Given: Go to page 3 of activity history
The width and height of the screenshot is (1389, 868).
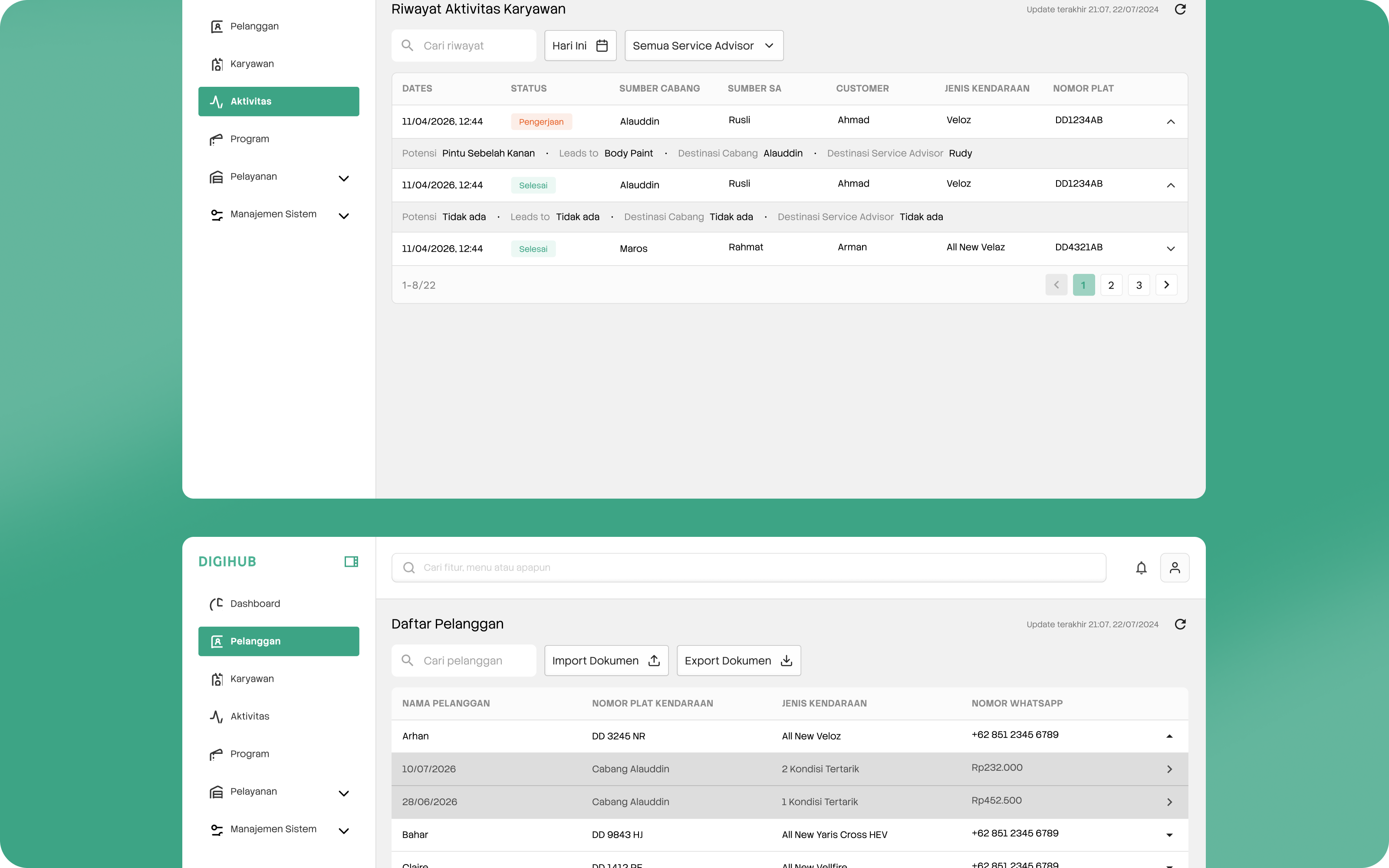Looking at the screenshot, I should [x=1139, y=285].
